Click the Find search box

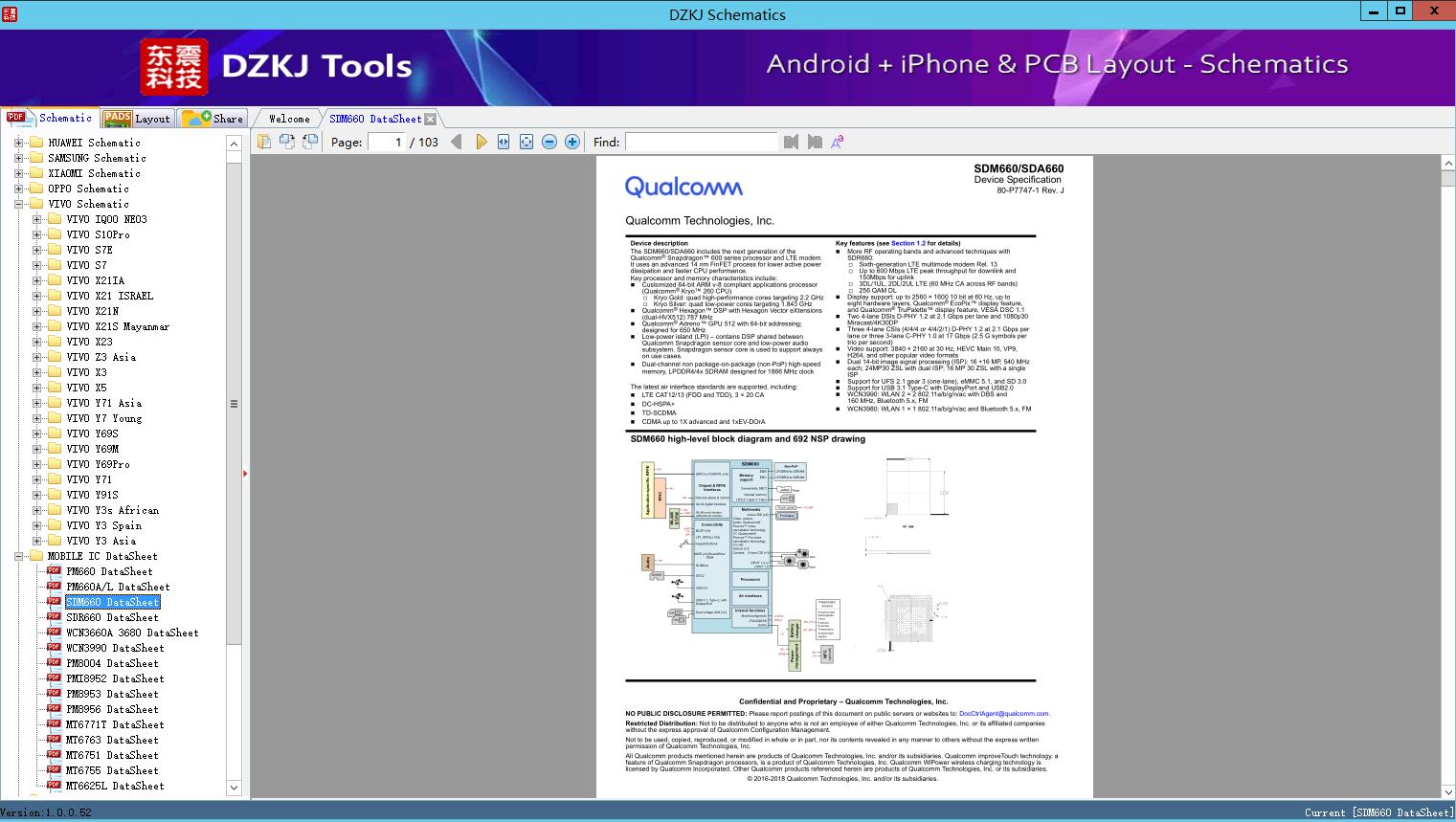click(x=702, y=142)
